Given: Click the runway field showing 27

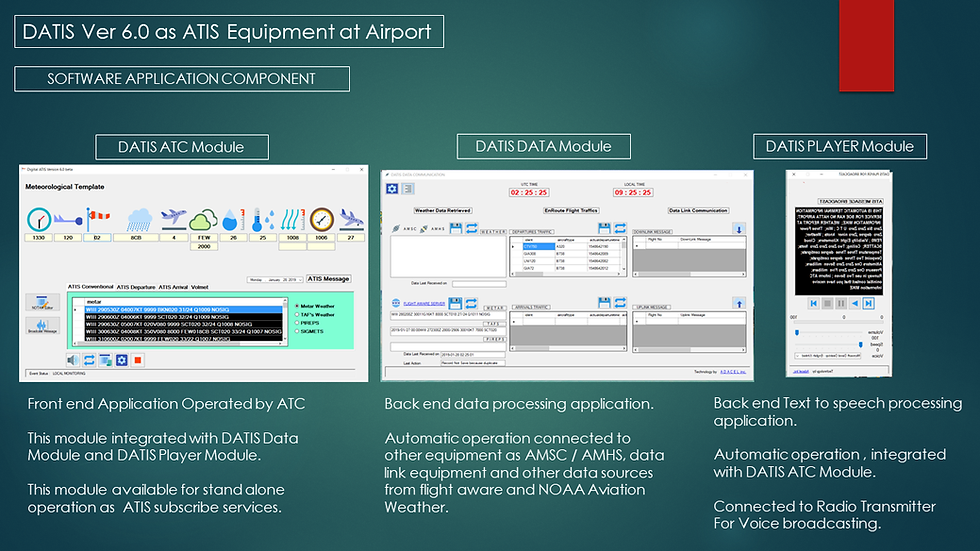Looking at the screenshot, I should pos(351,237).
